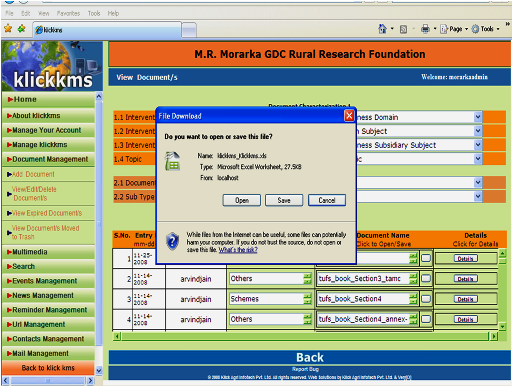Open the Page toolbar menu
512x386 pixels.
(454, 29)
